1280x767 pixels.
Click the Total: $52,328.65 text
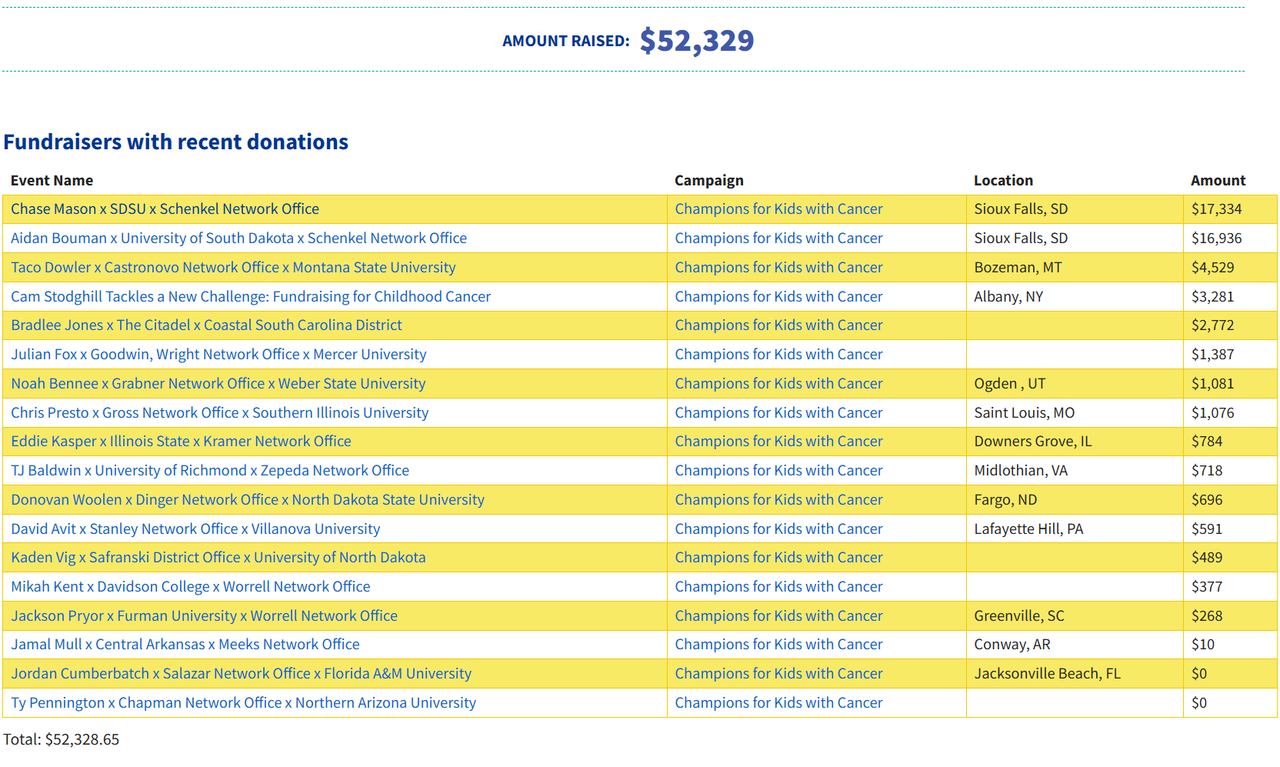pyautogui.click(x=61, y=740)
